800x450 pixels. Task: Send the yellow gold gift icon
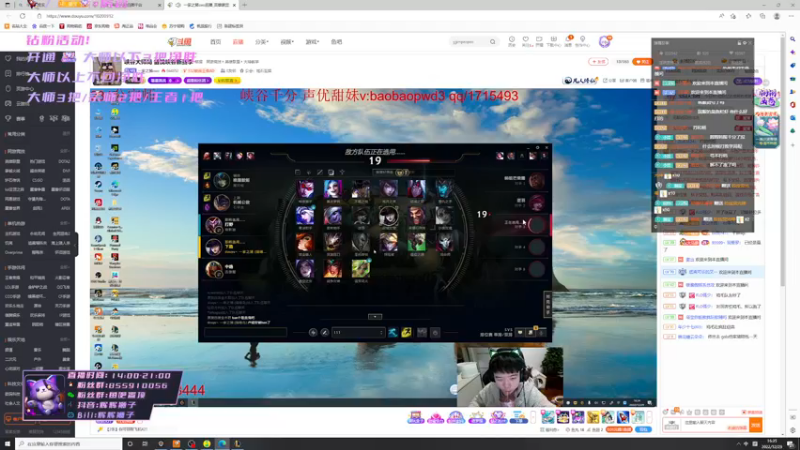click(592, 417)
